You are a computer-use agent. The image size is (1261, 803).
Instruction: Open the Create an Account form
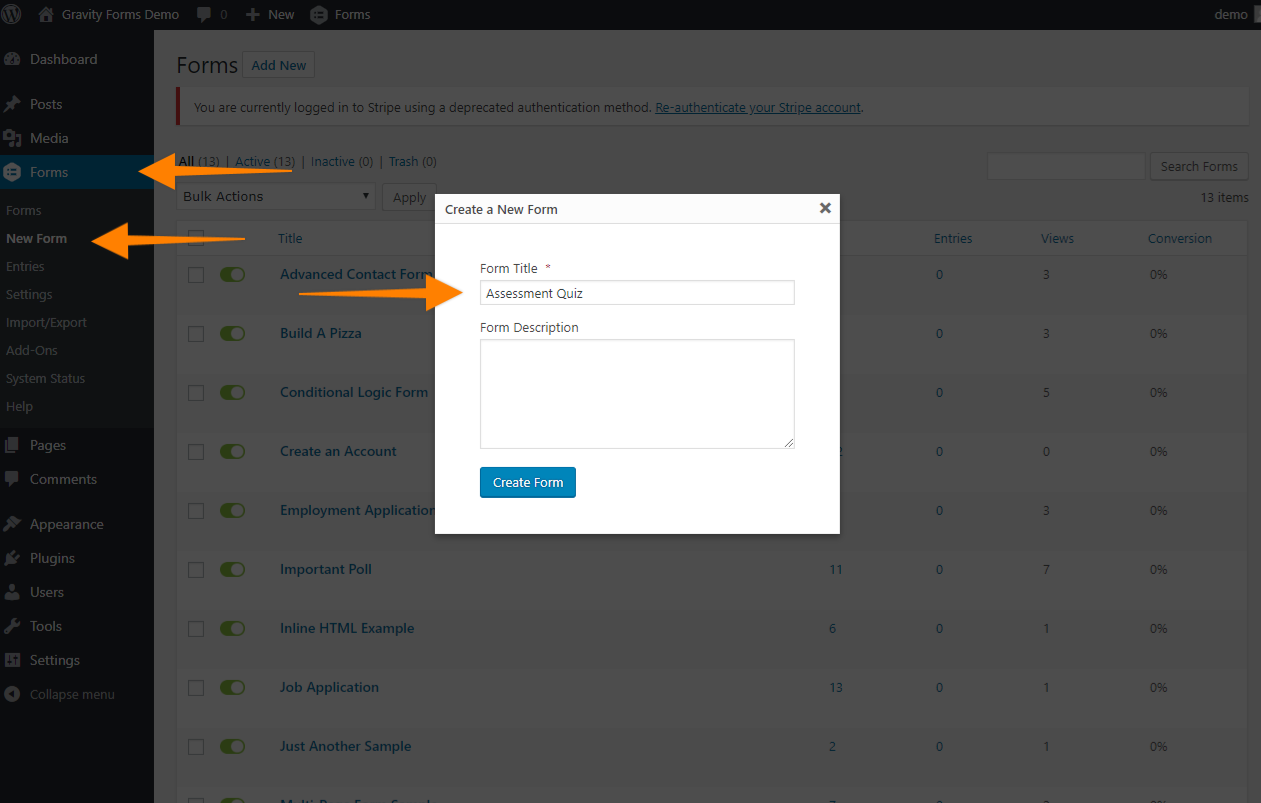[x=338, y=451]
